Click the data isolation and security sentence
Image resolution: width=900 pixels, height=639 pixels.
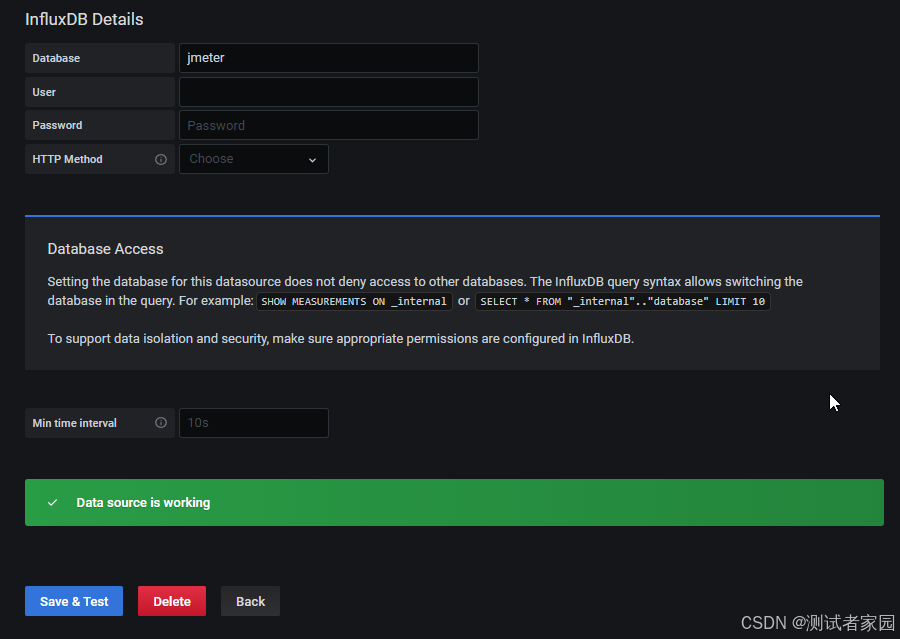tap(340, 339)
